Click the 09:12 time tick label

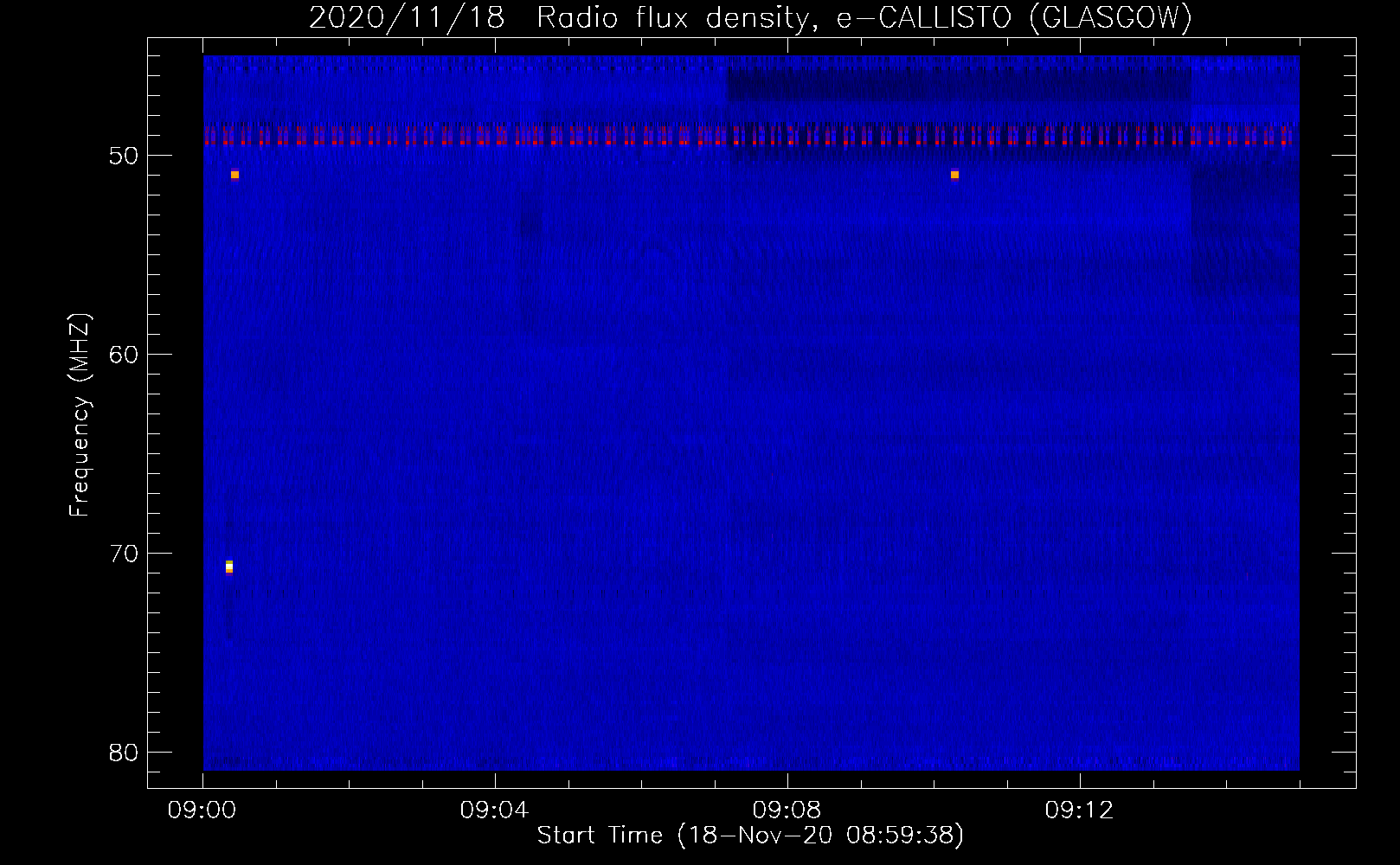(1079, 811)
